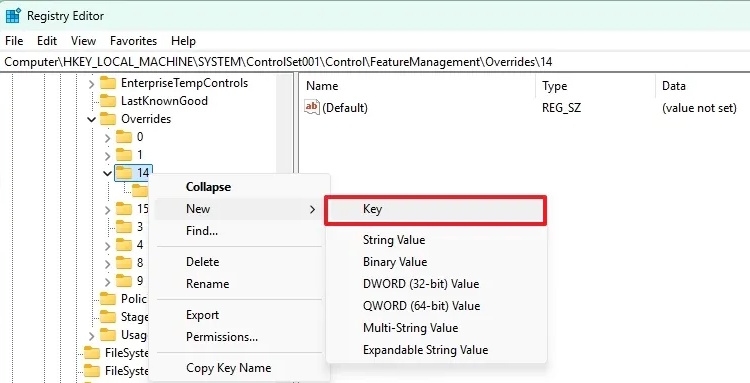The height and width of the screenshot is (383, 750).
Task: Expand key 8 under Overrides
Action: [x=107, y=263]
